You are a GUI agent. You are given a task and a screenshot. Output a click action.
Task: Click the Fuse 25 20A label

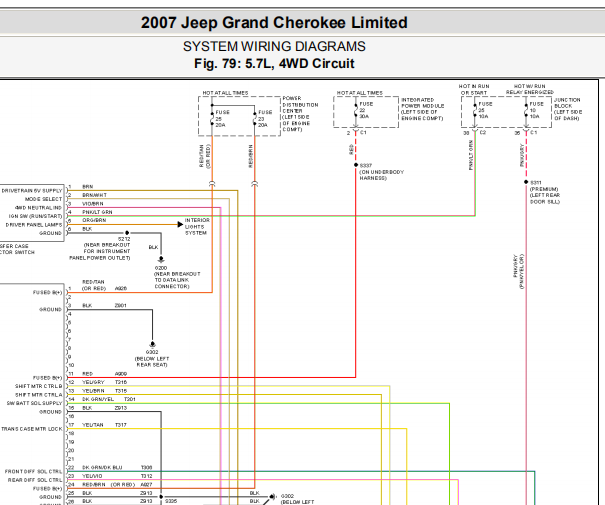point(222,118)
